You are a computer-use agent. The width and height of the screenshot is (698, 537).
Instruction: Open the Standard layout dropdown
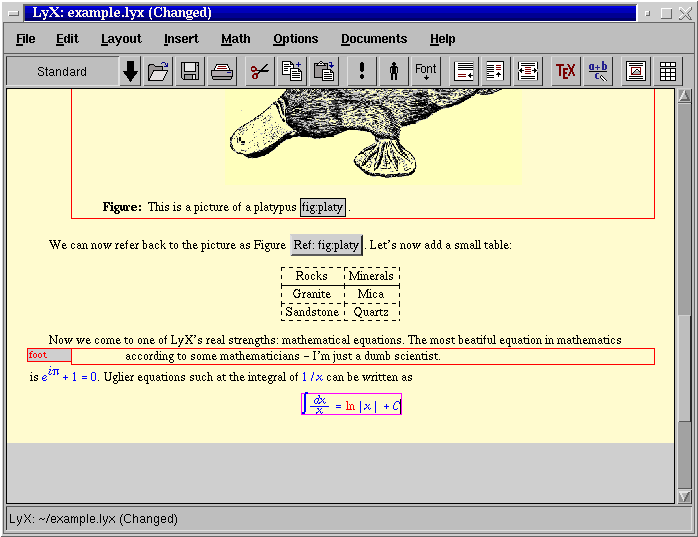click(62, 72)
